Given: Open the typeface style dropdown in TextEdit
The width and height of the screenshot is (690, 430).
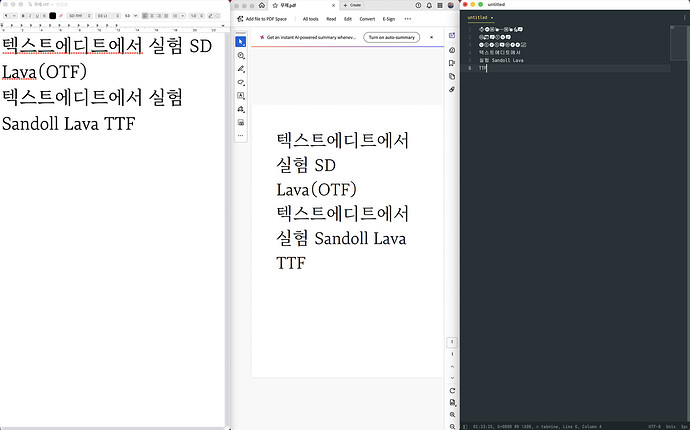Looking at the screenshot, I should [x=108, y=16].
